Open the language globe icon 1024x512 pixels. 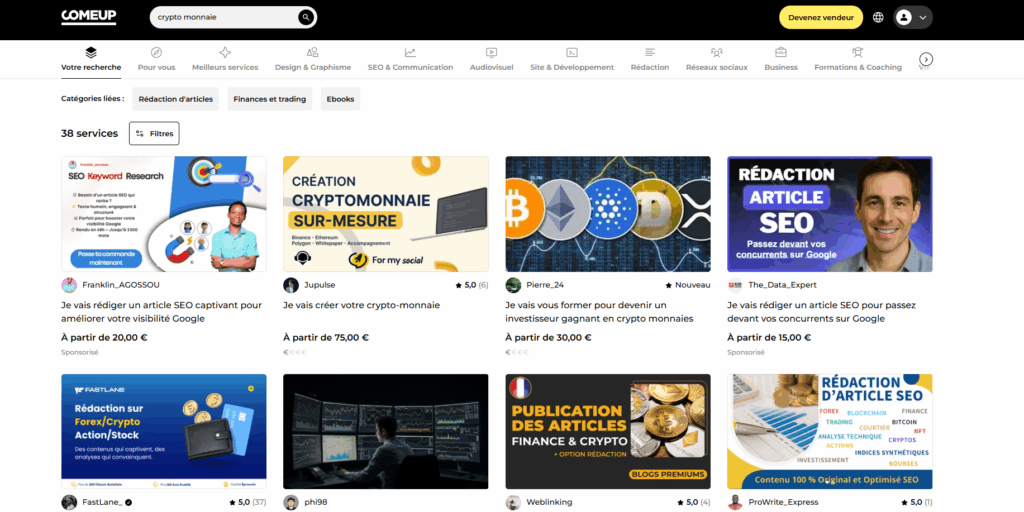click(878, 18)
